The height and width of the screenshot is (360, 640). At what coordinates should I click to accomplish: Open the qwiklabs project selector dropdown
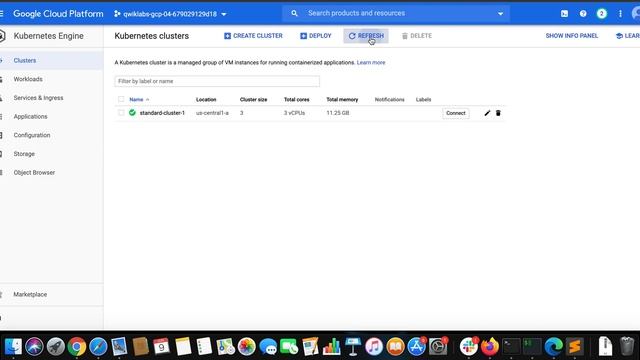click(170, 14)
